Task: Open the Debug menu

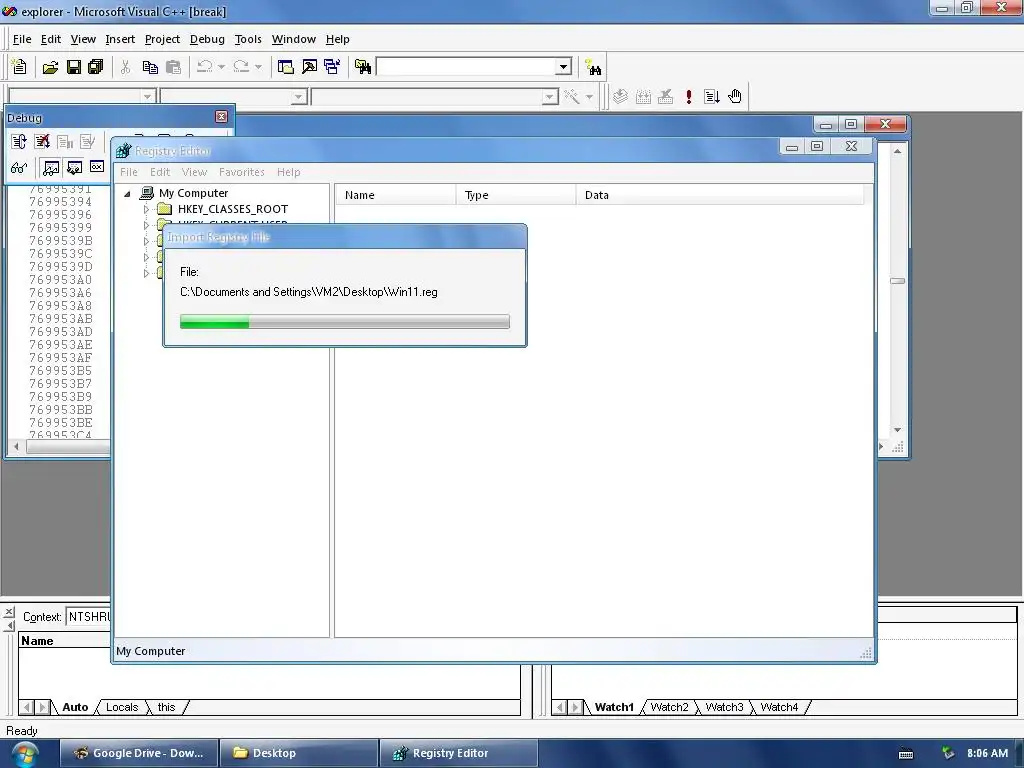Action: 207,39
